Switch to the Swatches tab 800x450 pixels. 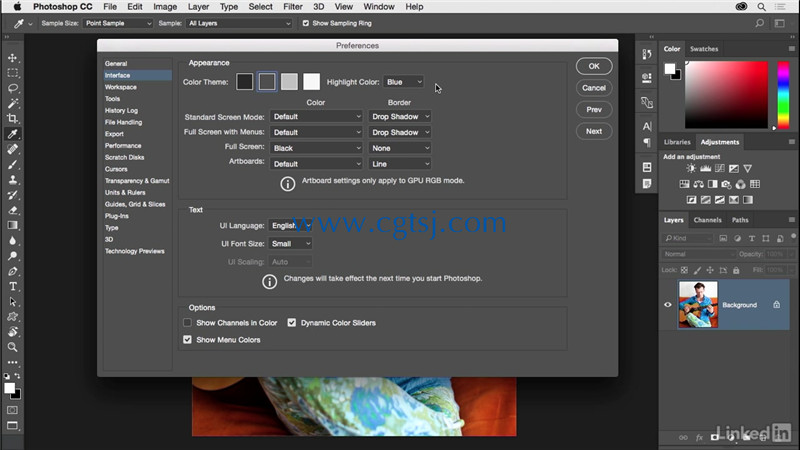click(704, 49)
